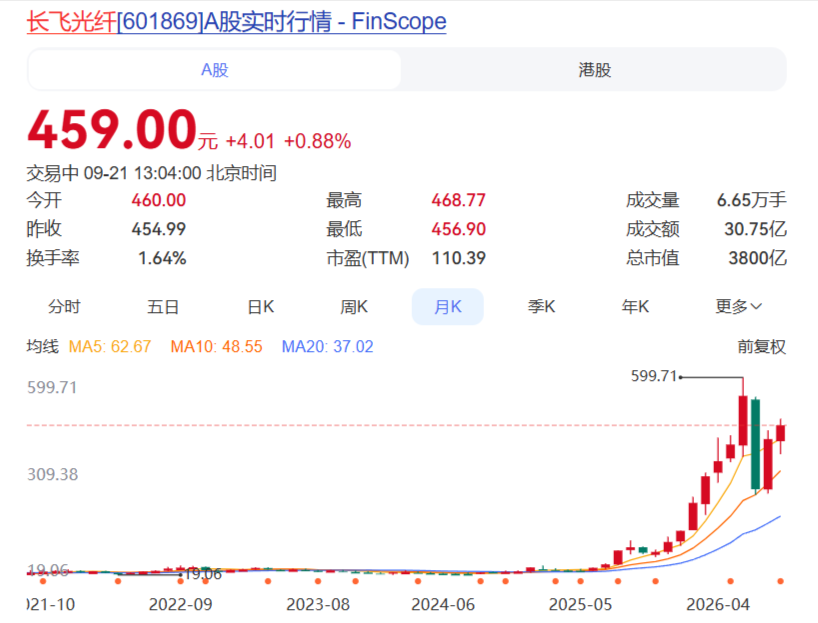The image size is (818, 623).
Task: Select the 分时 chart tab
Action: point(64,307)
